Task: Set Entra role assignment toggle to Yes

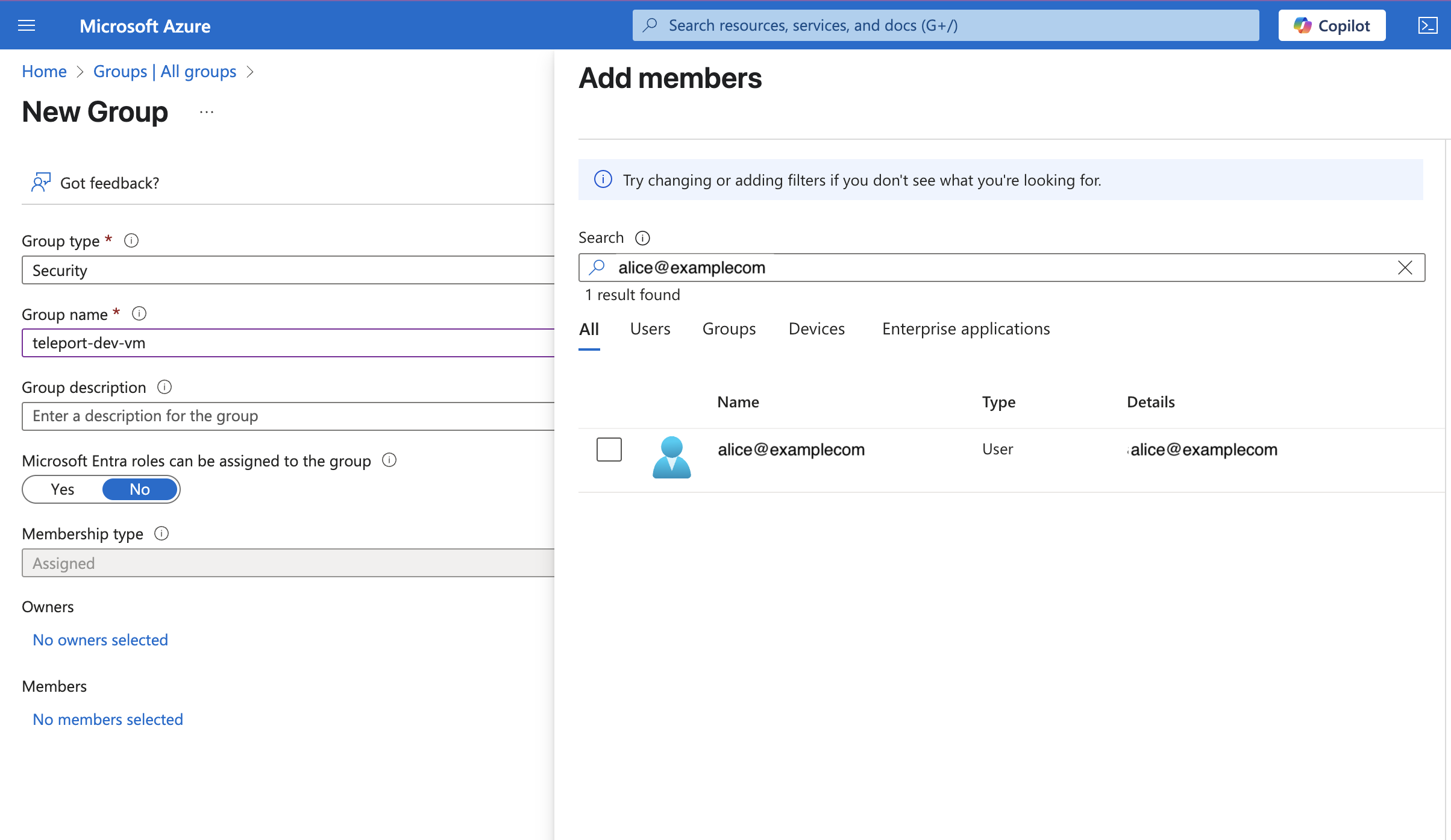Action: click(62, 489)
